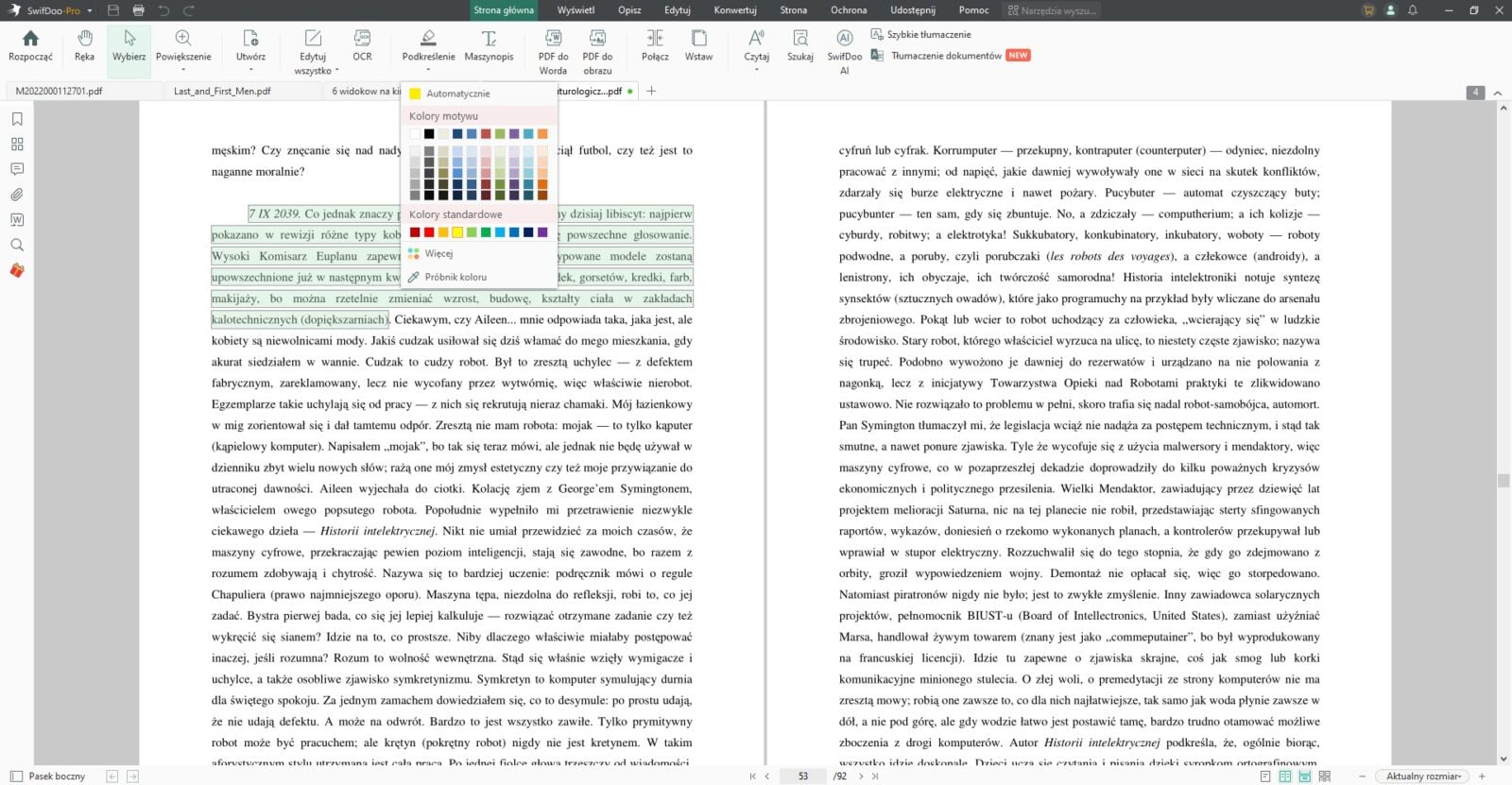The height and width of the screenshot is (785, 1512).
Task: Switch to thumbnail grid view mode
Action: (x=1325, y=776)
